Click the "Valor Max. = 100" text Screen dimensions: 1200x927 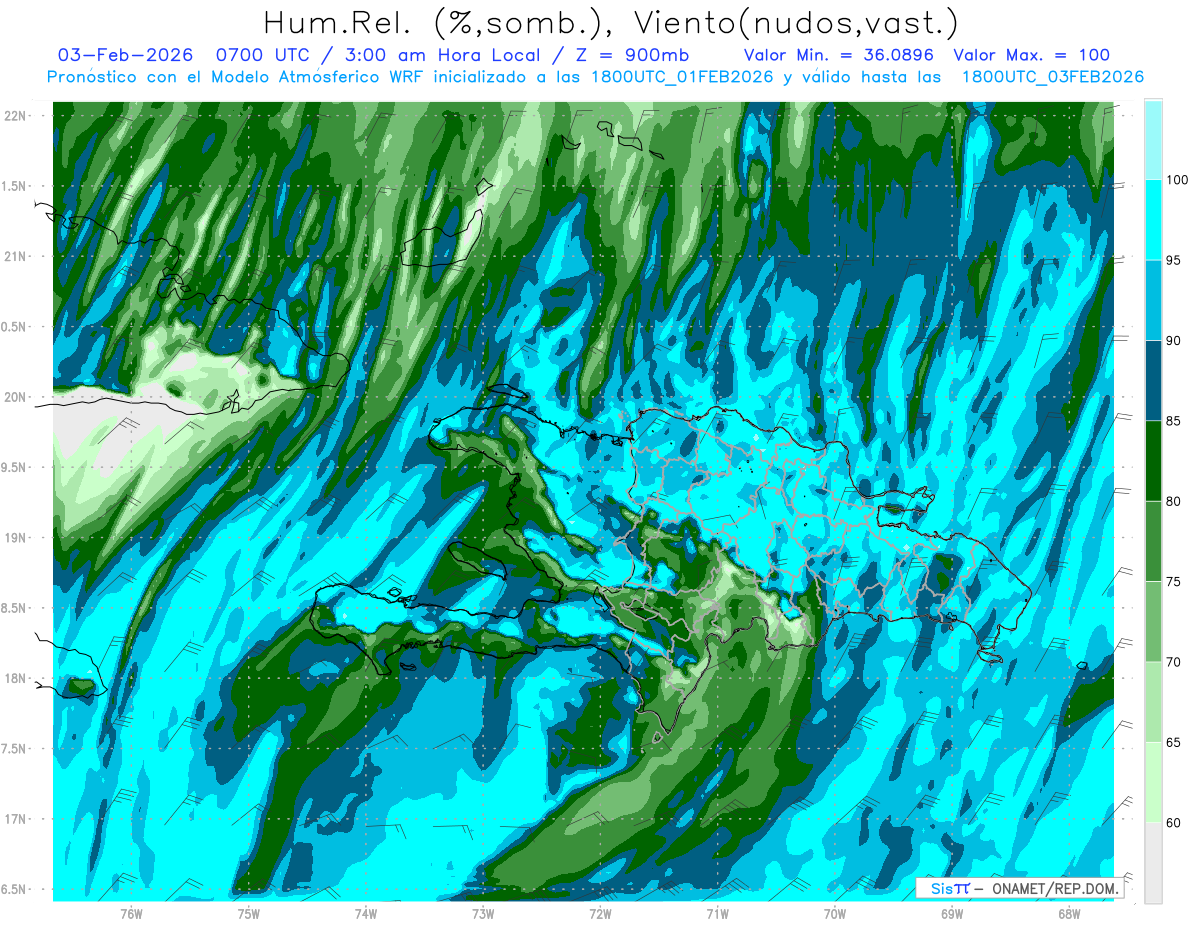tap(1032, 55)
